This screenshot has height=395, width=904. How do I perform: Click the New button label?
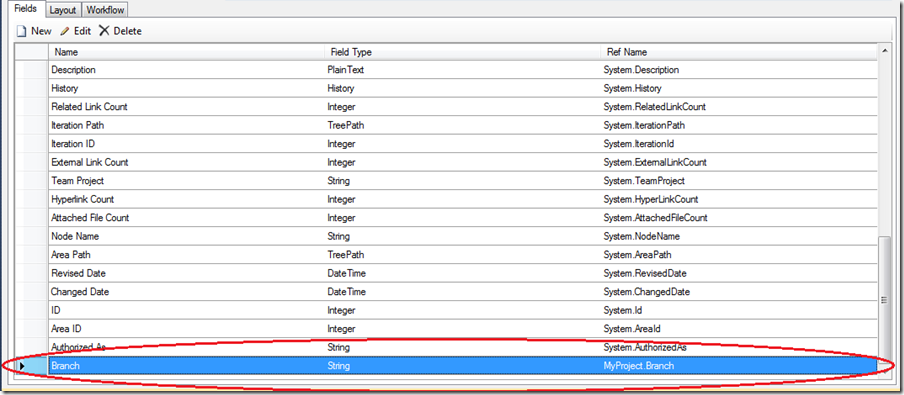41,31
